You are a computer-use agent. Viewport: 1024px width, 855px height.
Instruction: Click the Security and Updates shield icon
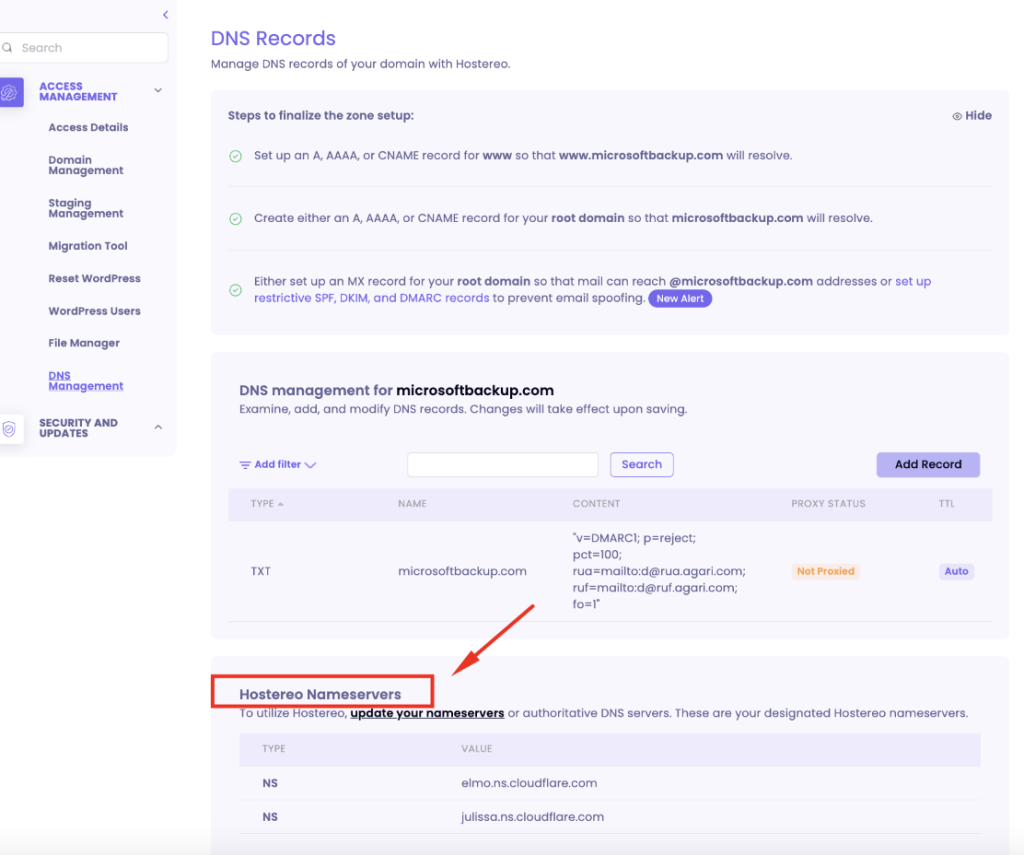pos(10,428)
